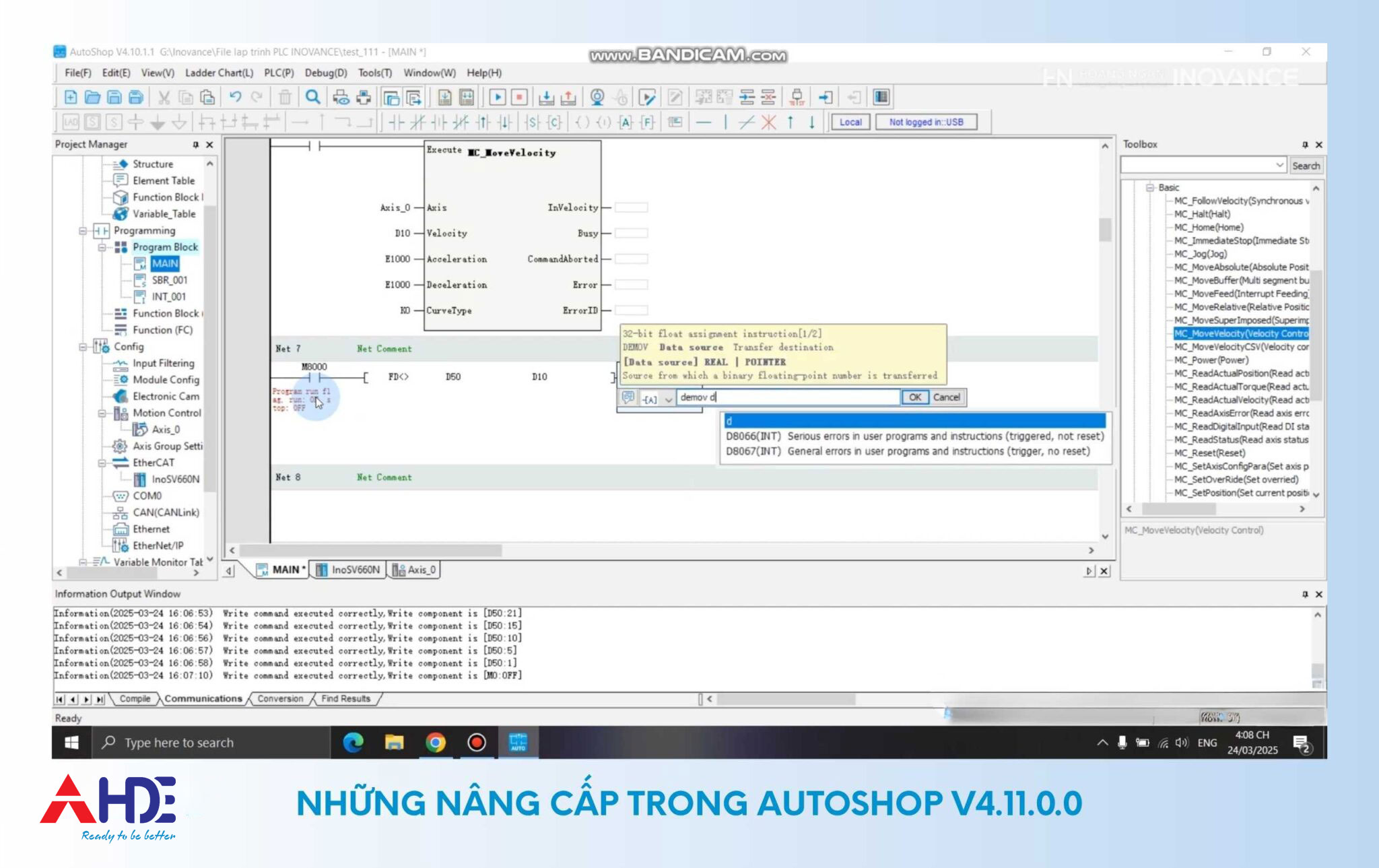
Task: Click the Undo arrow icon
Action: [235, 98]
